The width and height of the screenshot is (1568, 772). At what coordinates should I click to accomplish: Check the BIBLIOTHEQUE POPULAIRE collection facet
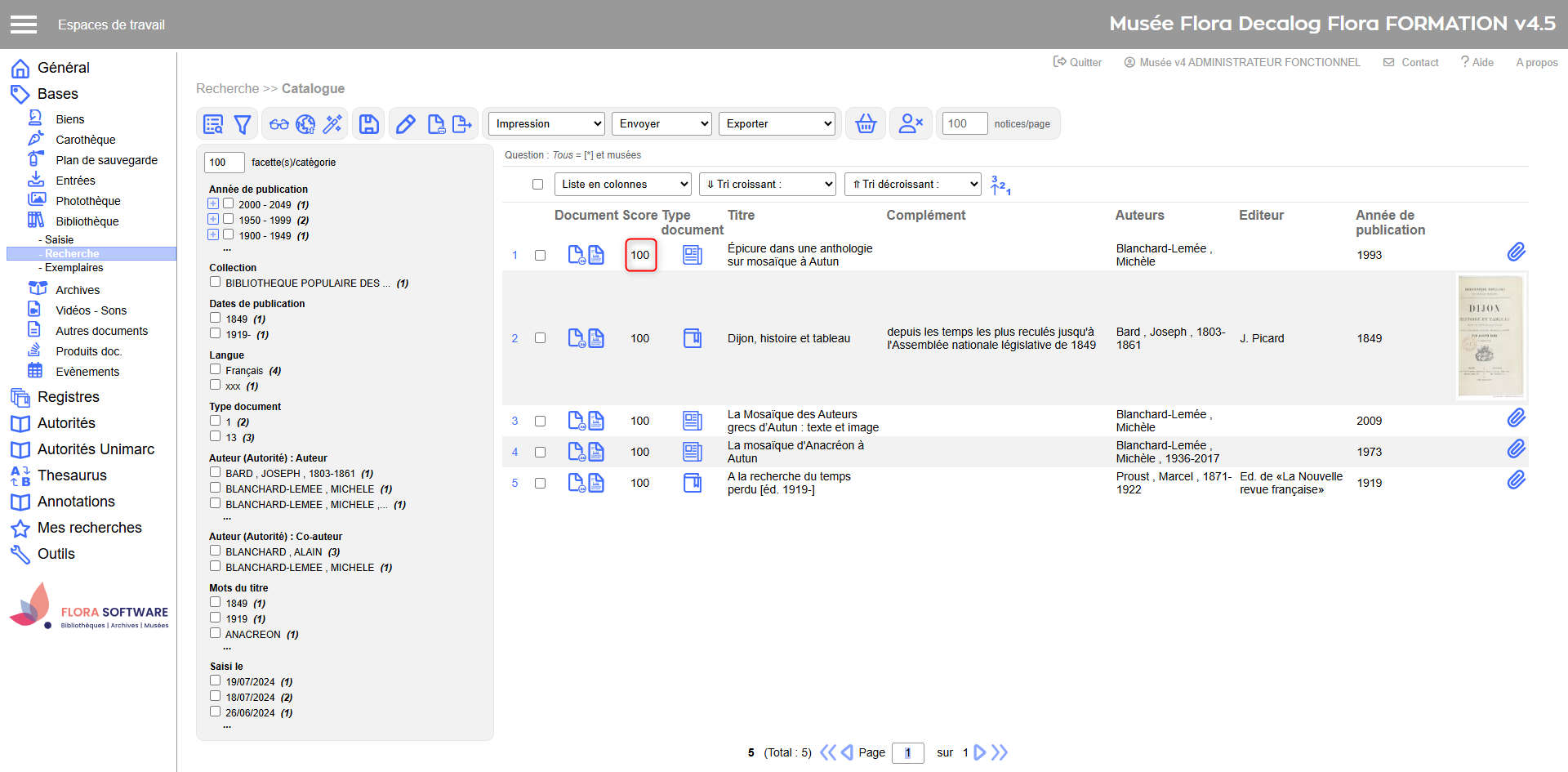tap(216, 282)
